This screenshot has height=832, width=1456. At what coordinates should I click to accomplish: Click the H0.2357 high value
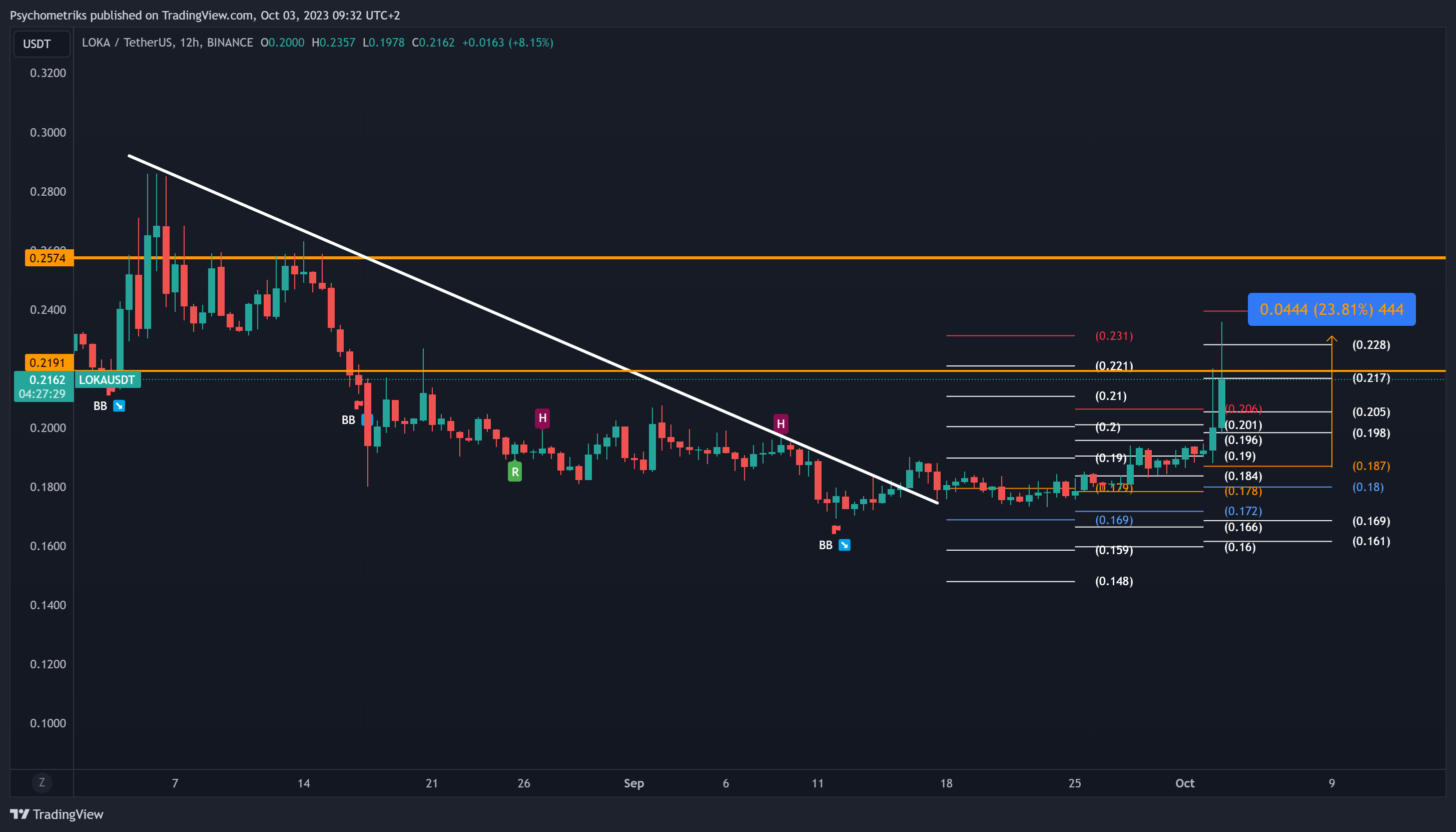click(333, 42)
